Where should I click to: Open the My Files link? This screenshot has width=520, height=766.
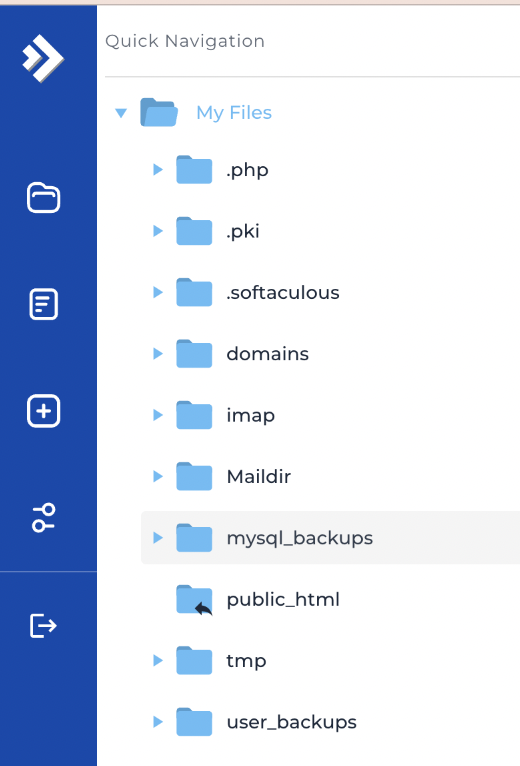point(234,113)
